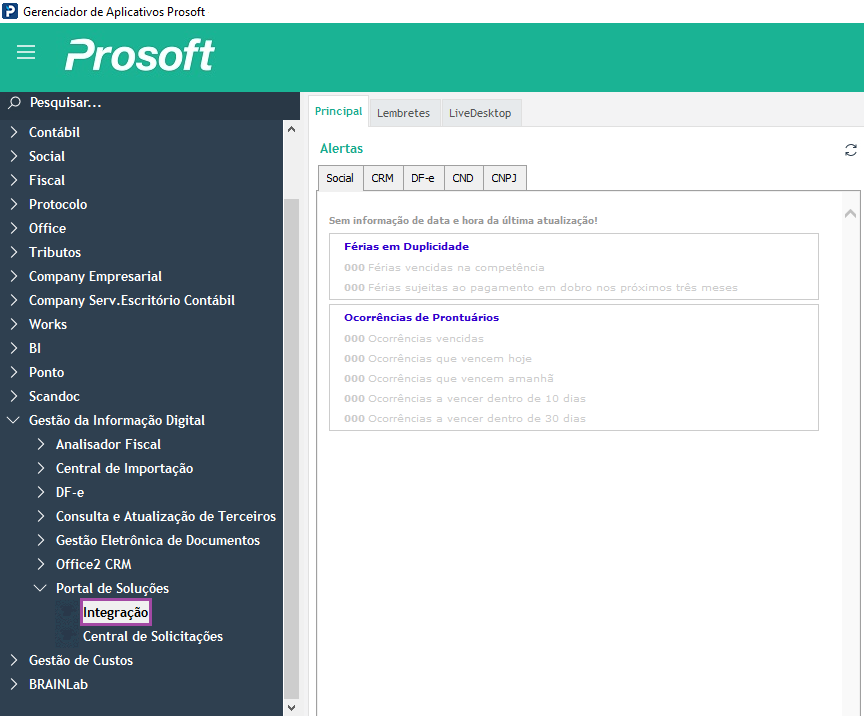Expand the Office module
The height and width of the screenshot is (716, 864).
(14, 228)
